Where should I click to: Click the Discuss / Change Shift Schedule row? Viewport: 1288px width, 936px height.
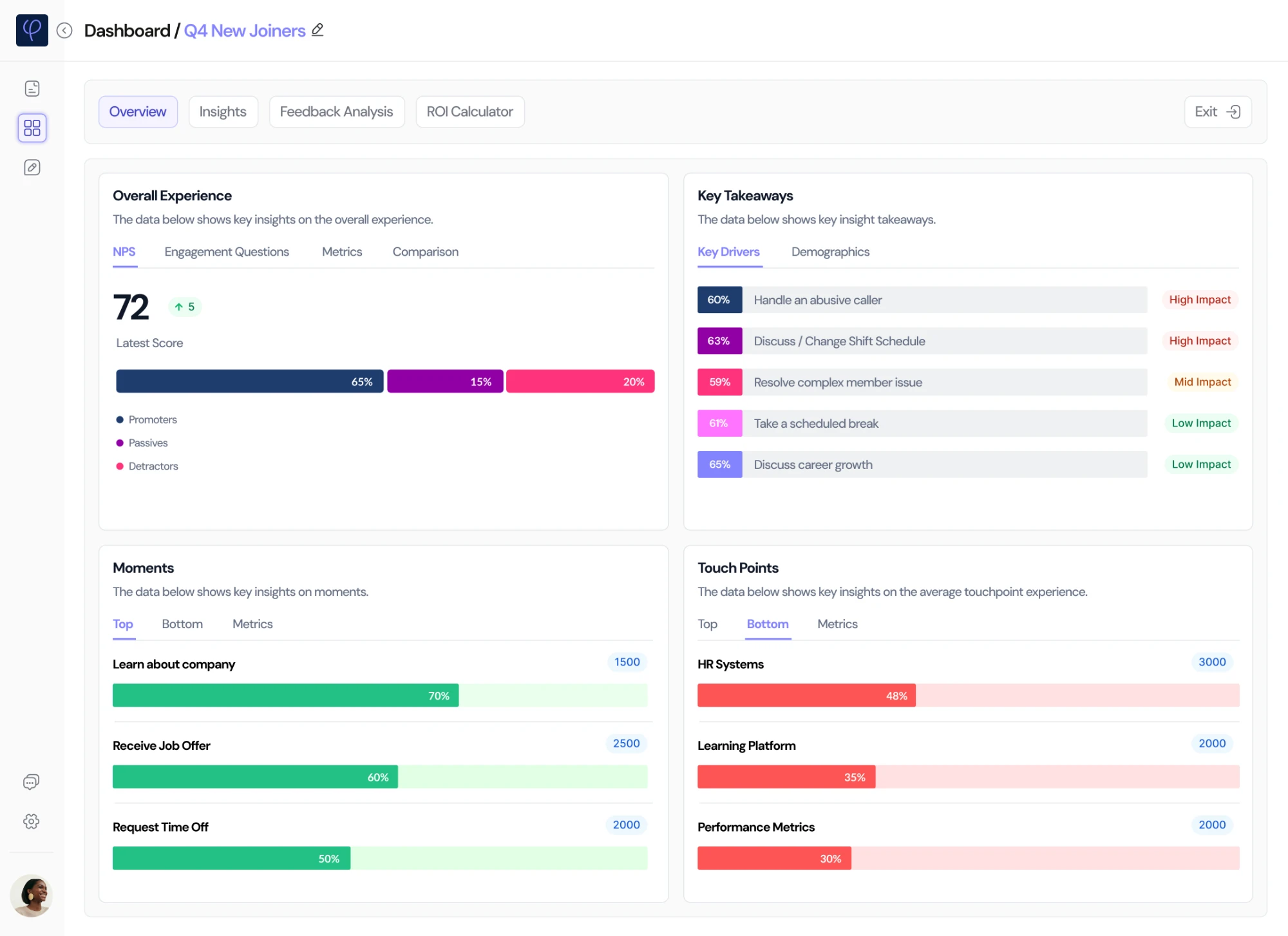[922, 341]
